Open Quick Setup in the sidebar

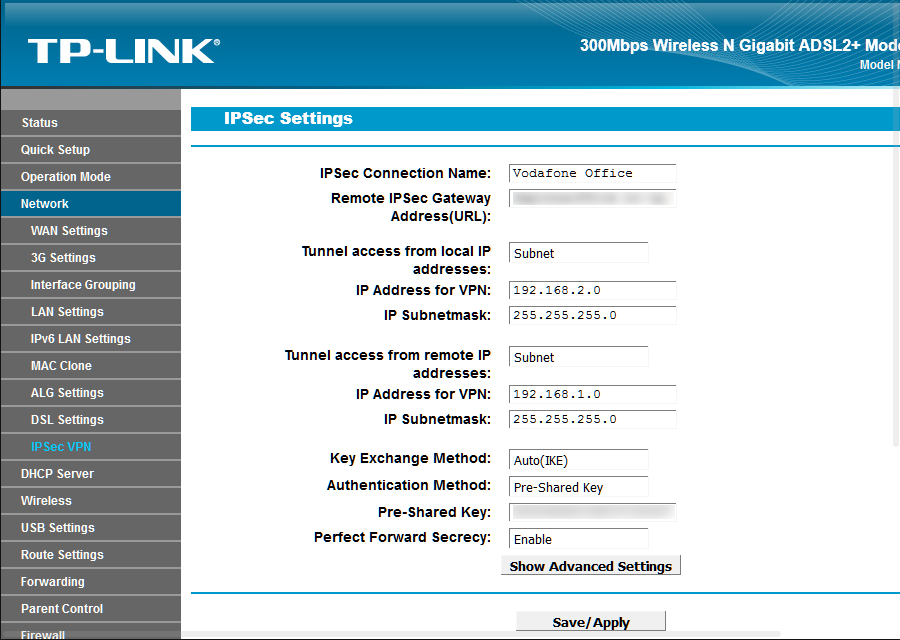[91, 150]
